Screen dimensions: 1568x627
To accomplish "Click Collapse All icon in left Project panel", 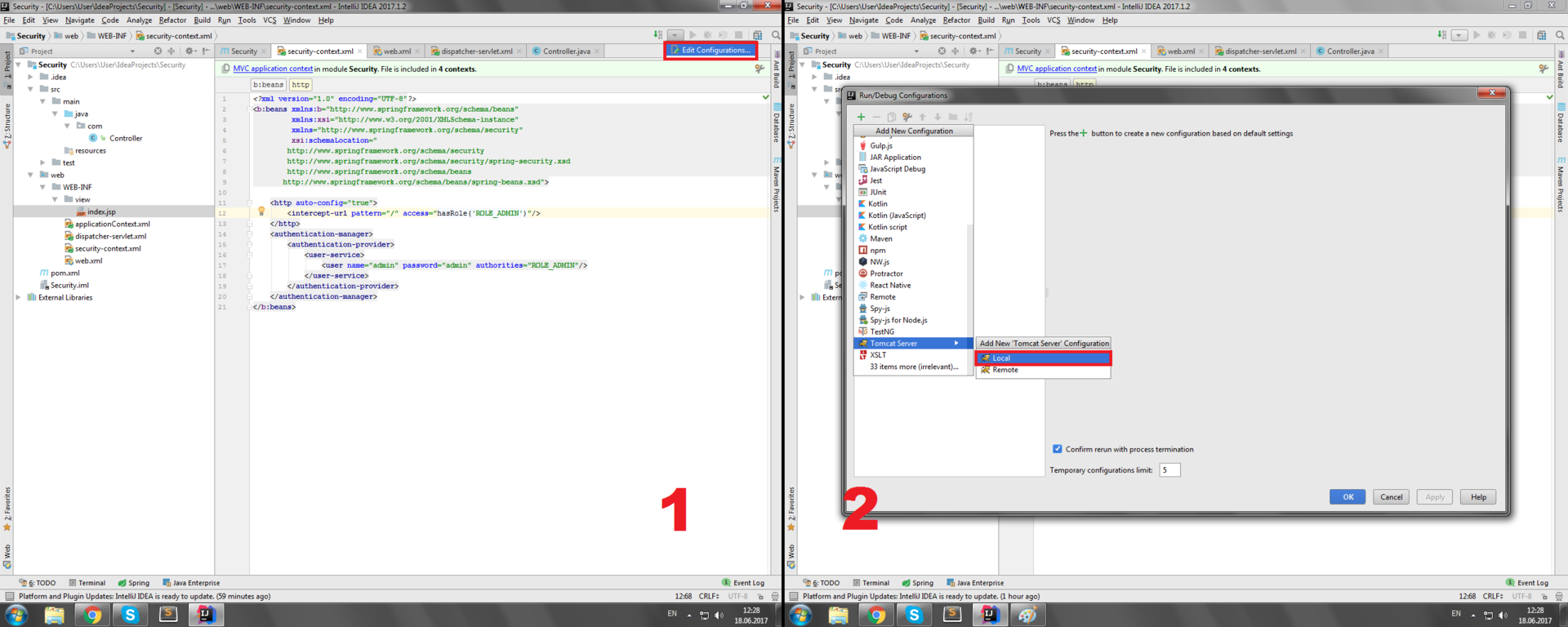I will coord(171,51).
